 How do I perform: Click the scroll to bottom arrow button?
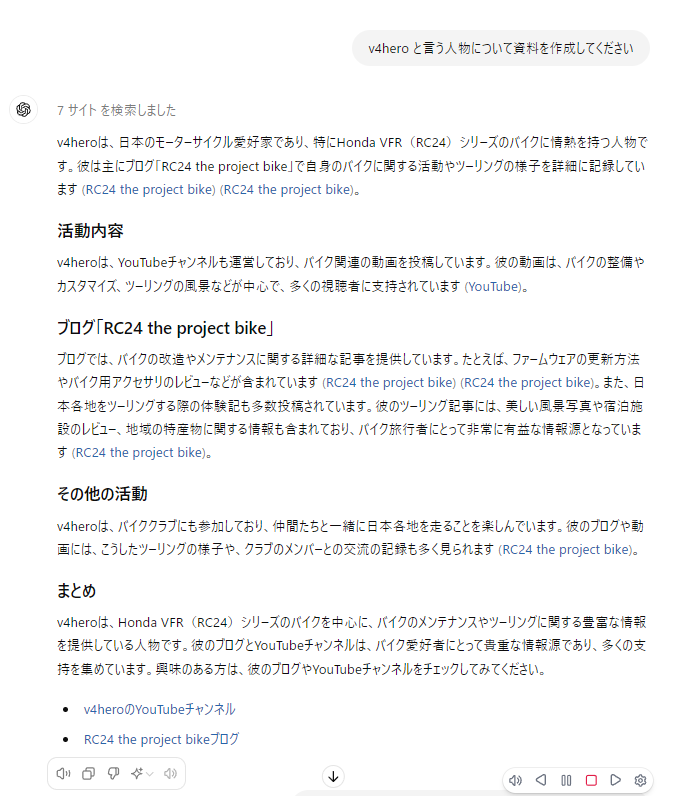(333, 777)
